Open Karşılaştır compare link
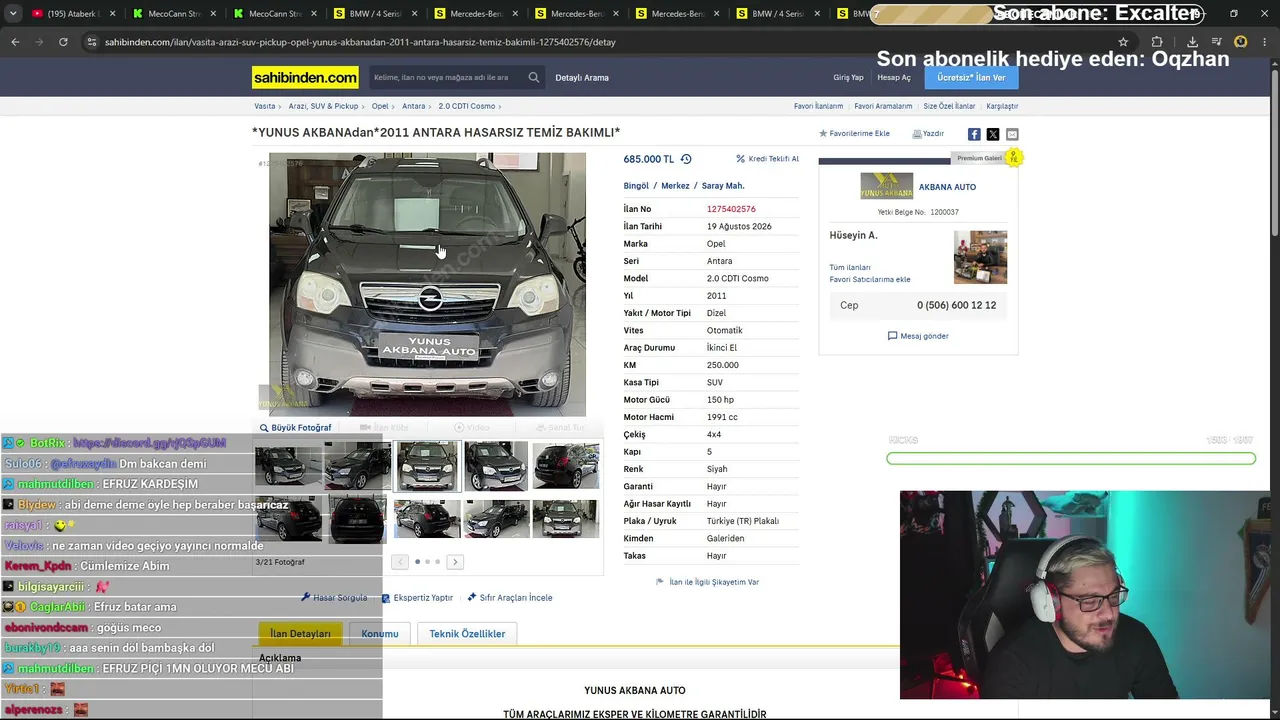 [1002, 106]
